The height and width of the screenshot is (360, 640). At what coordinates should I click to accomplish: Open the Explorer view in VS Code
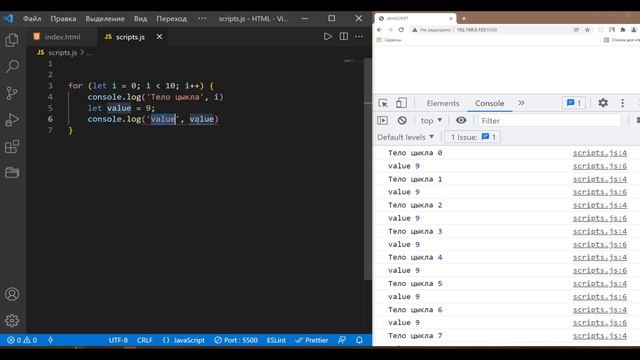(x=12, y=40)
